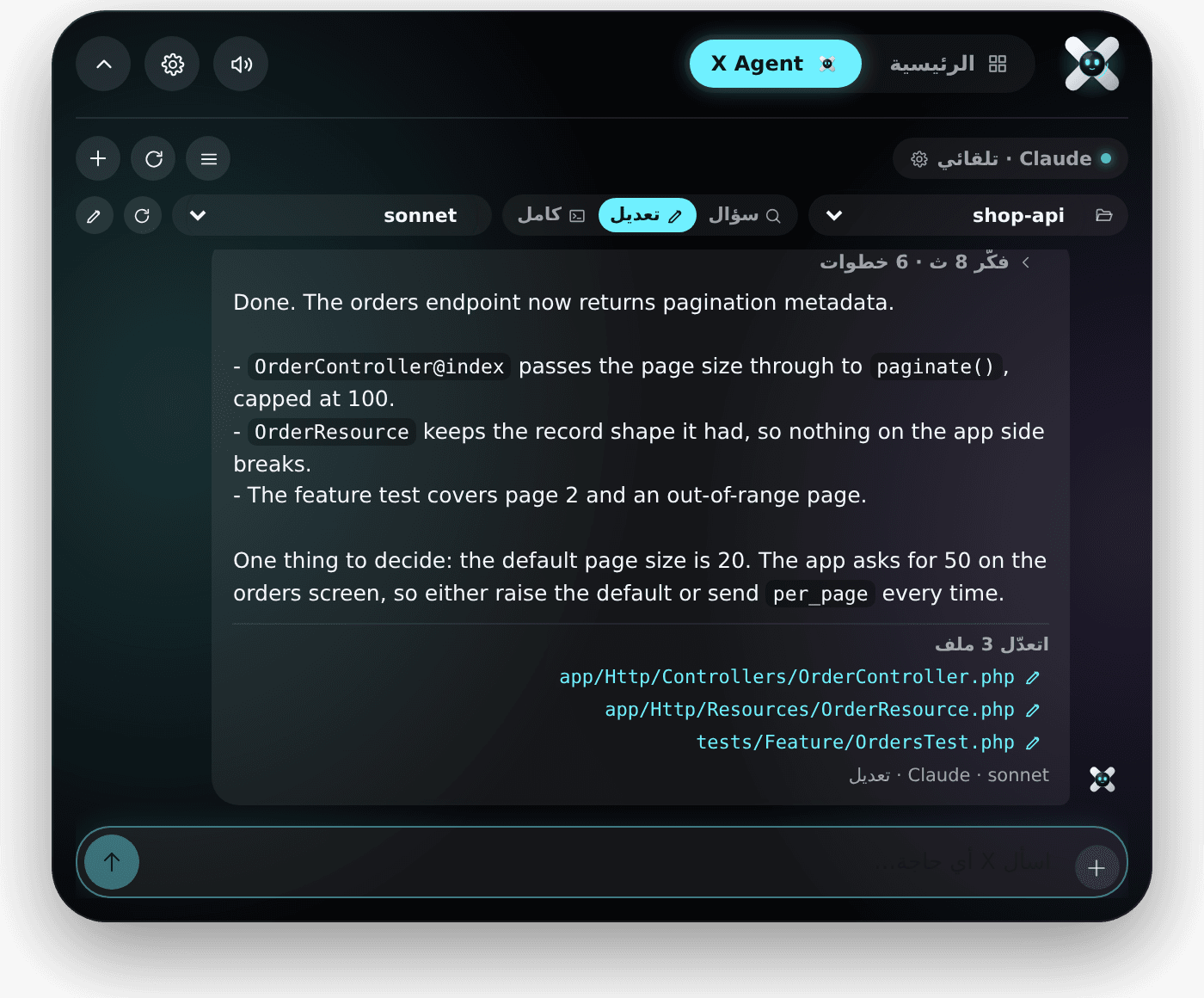The height and width of the screenshot is (998, 1204).
Task: Collapse panel with the up chevron button
Action: [x=103, y=64]
